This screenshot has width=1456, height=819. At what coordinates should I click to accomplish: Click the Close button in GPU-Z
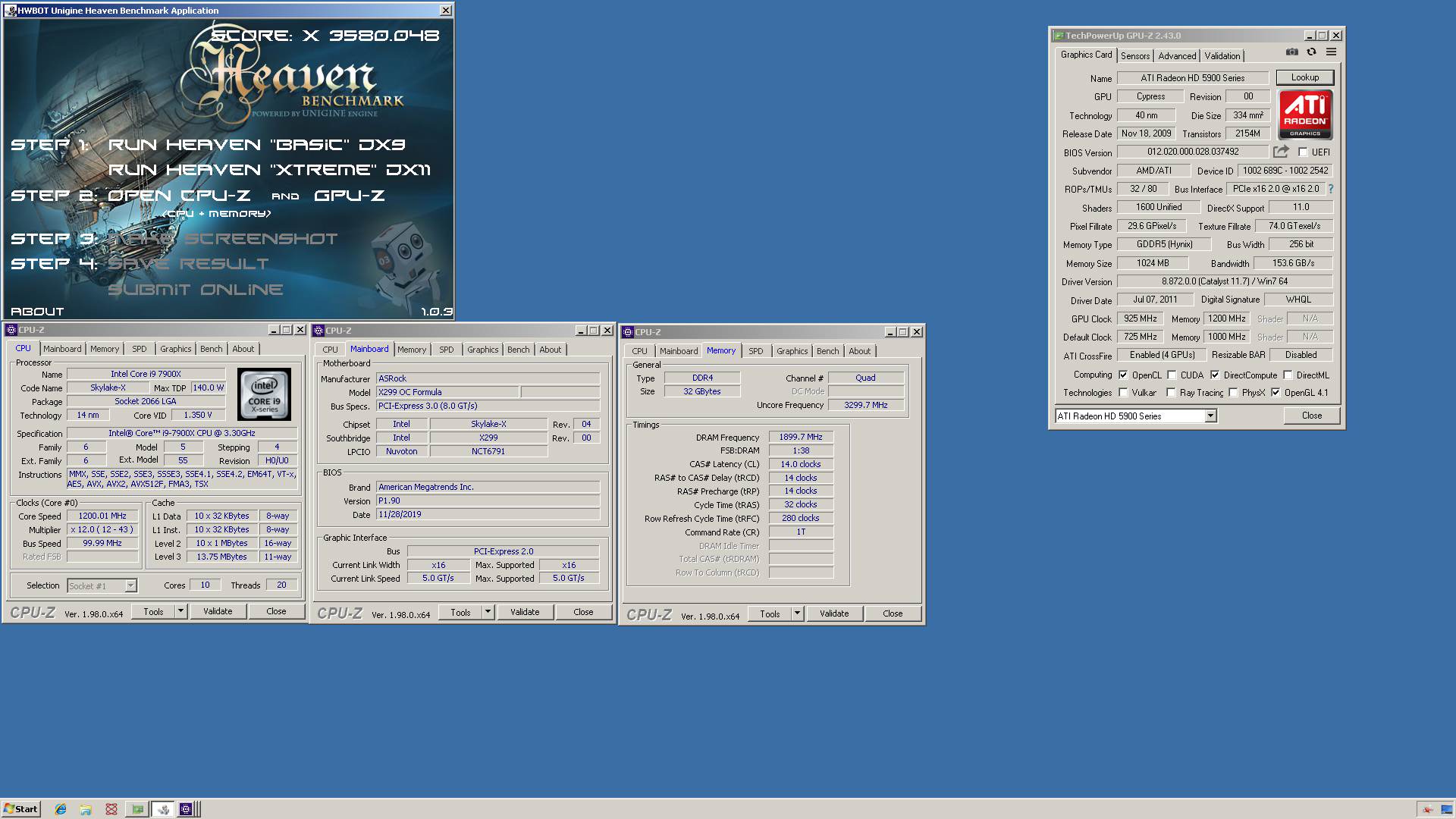pos(1311,416)
